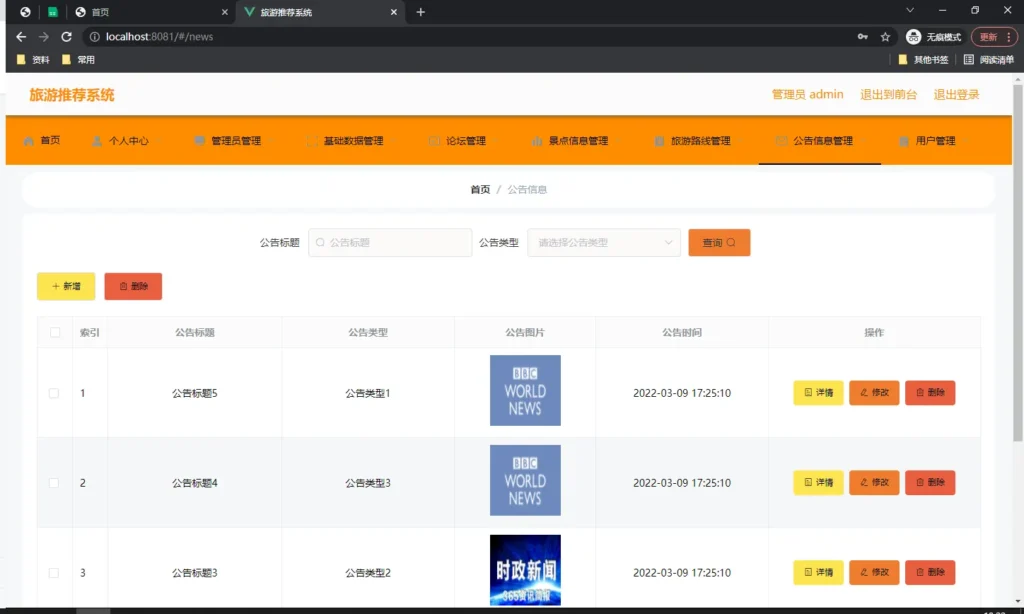The image size is (1024, 614).
Task: Expand the 请选择公告类型 combo box arrow
Action: 667,242
